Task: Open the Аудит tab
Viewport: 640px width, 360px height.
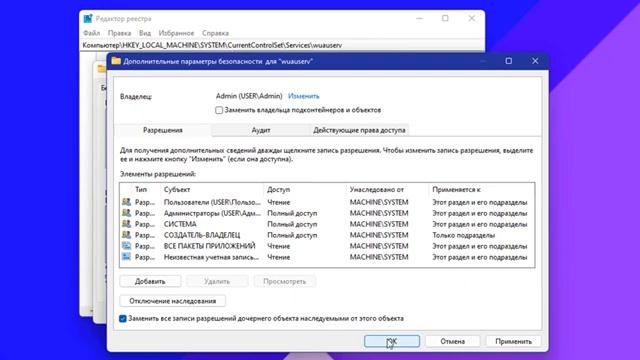Action: [261, 130]
